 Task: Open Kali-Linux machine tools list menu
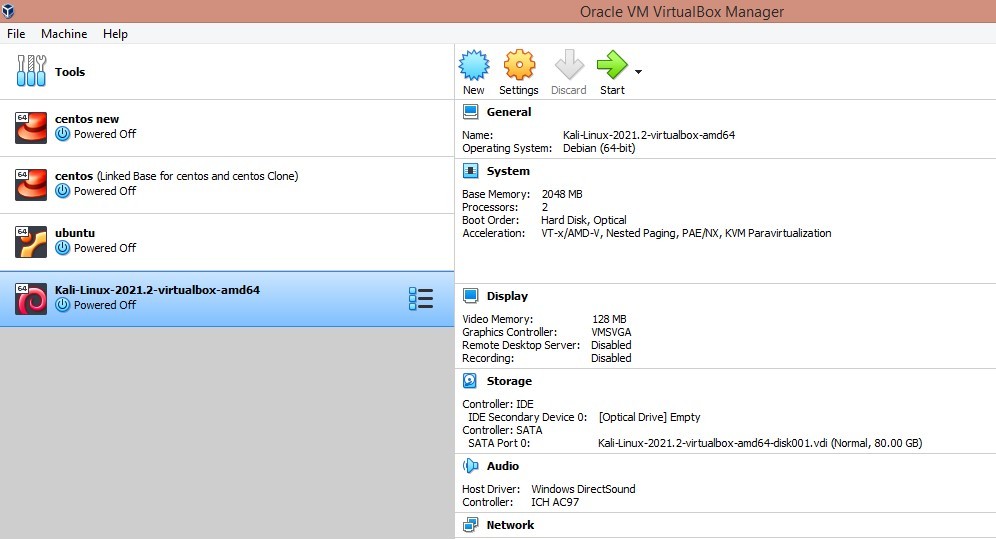421,298
